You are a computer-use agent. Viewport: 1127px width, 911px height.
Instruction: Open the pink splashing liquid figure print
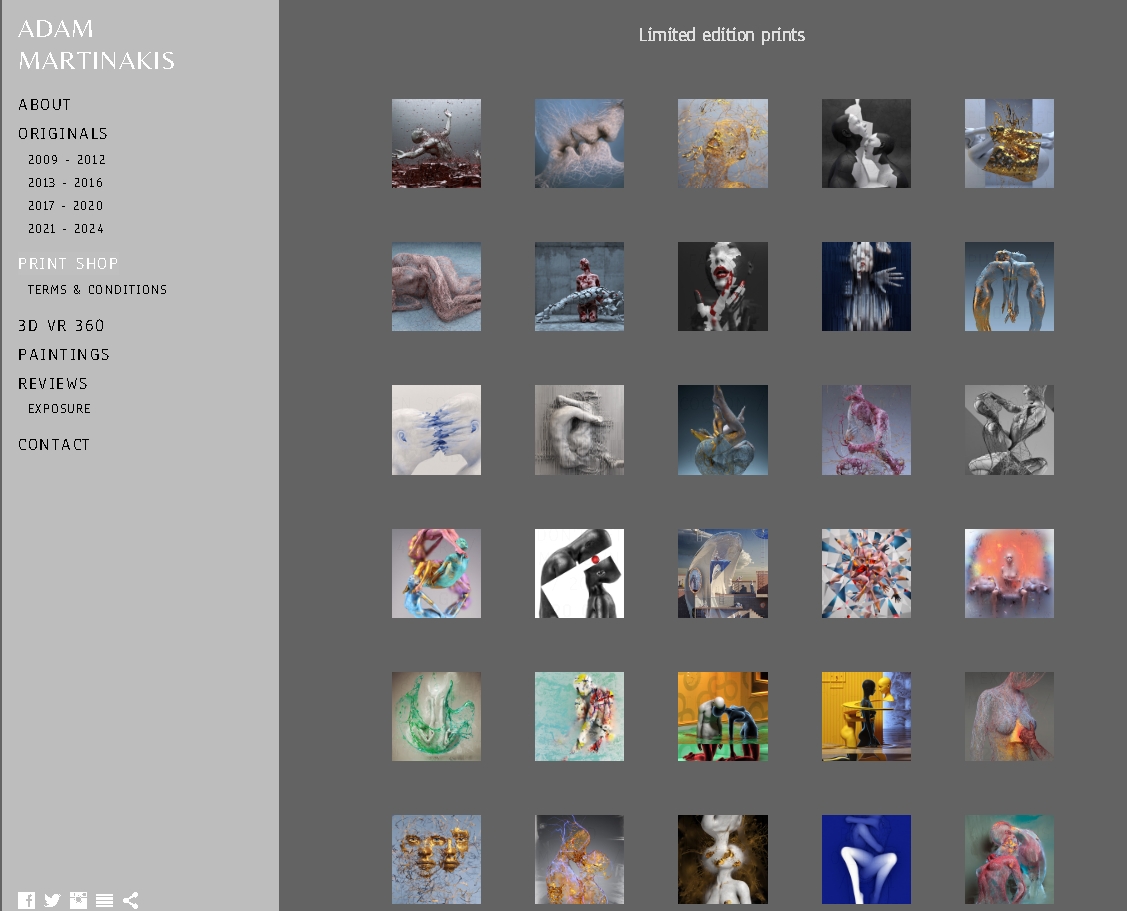pos(866,430)
